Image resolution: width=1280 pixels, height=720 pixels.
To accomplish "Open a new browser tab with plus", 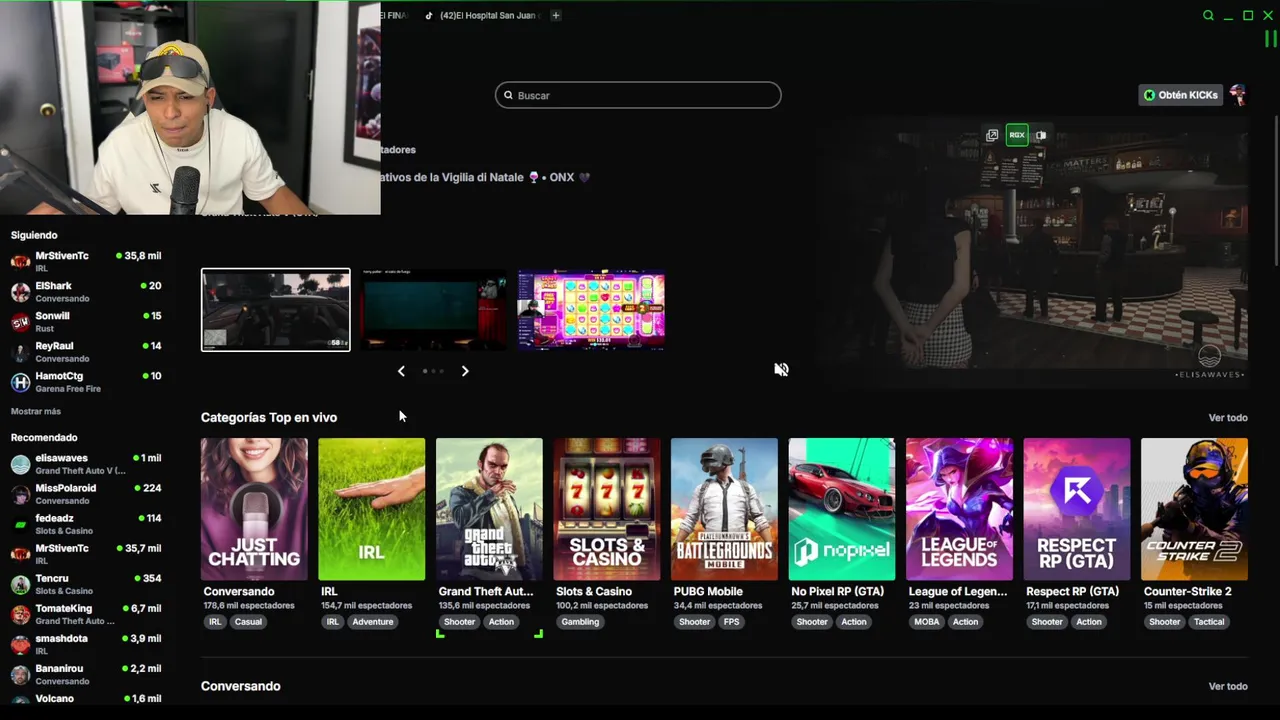I will coord(556,15).
